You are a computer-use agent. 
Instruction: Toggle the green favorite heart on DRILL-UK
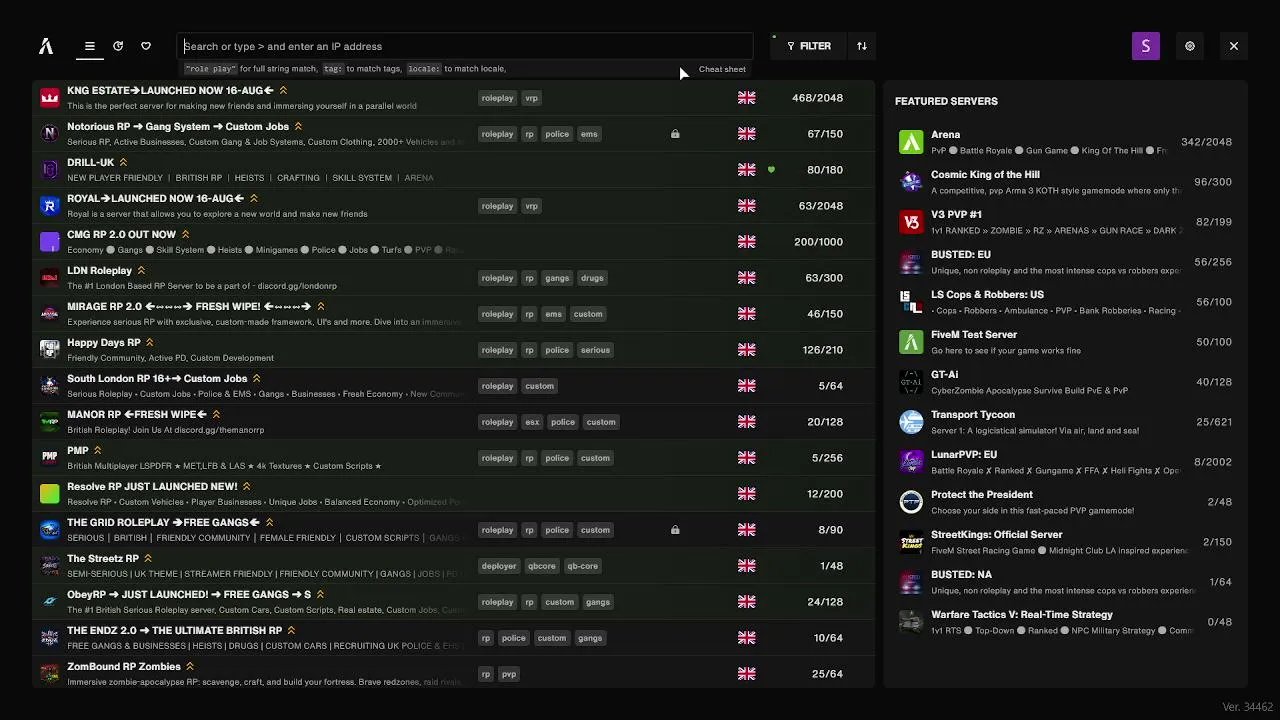pos(771,170)
